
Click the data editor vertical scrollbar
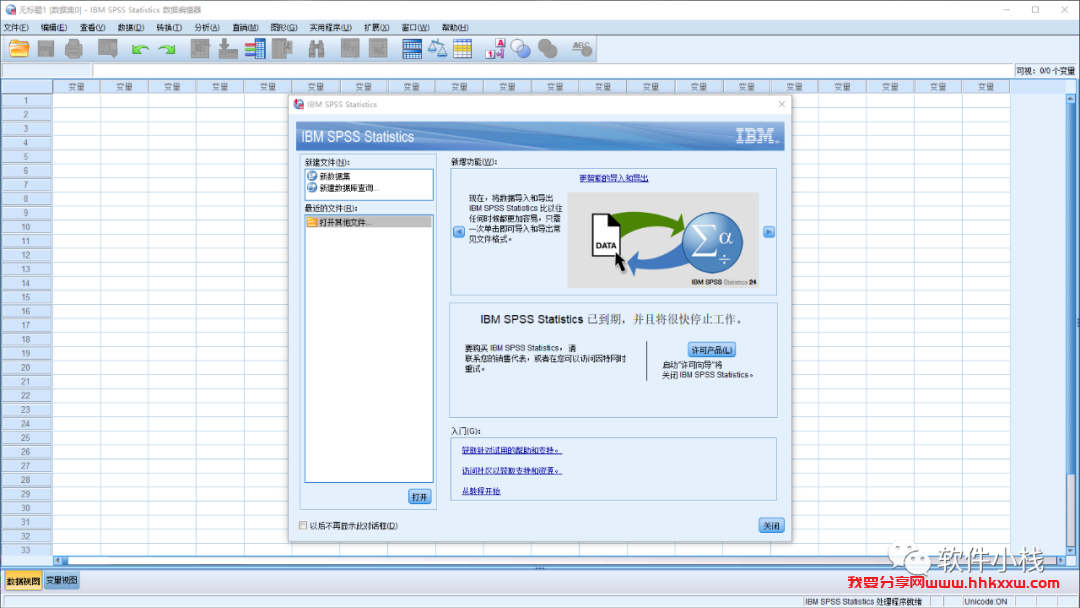click(1070, 324)
